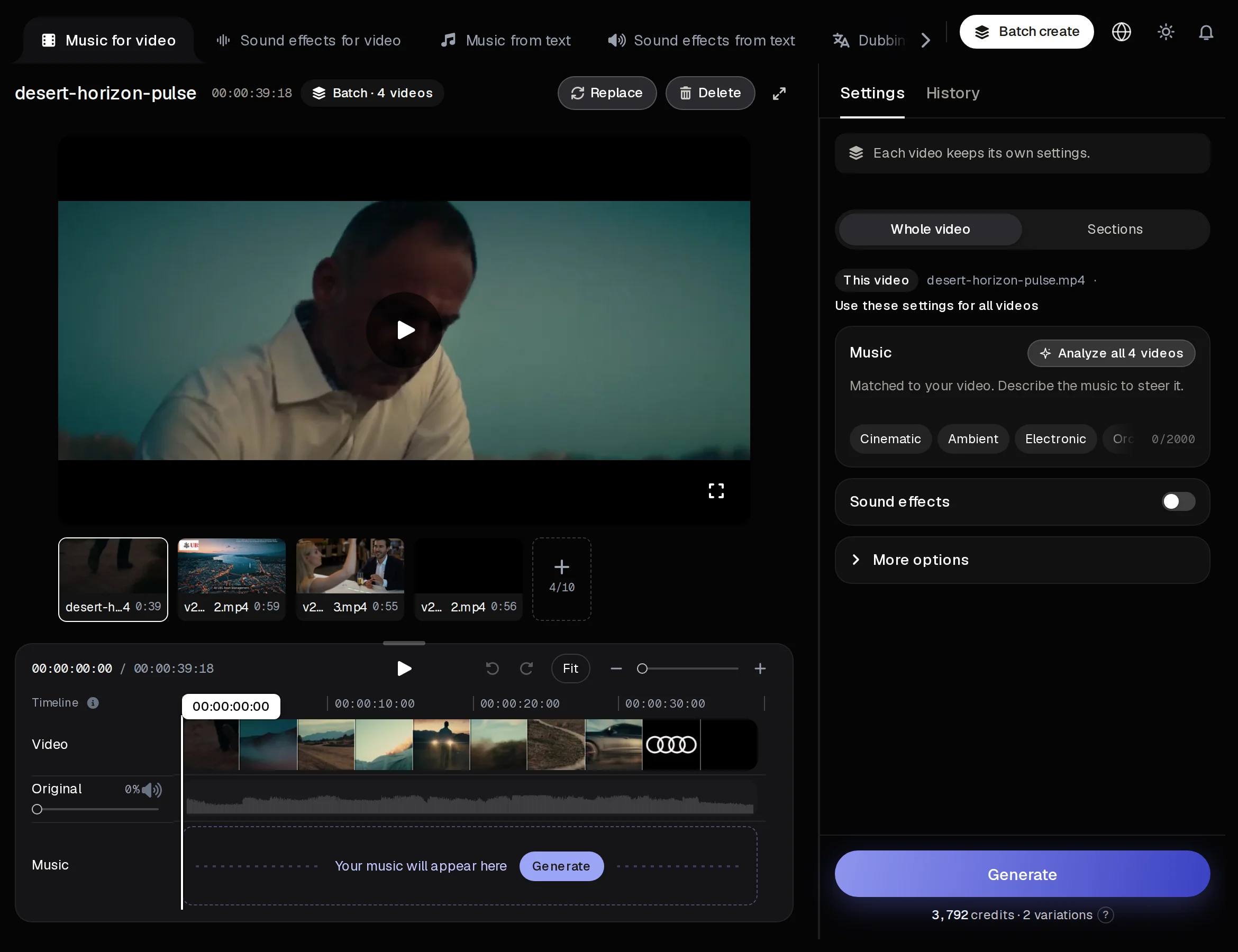
Task: Click Replace video button
Action: click(x=606, y=93)
